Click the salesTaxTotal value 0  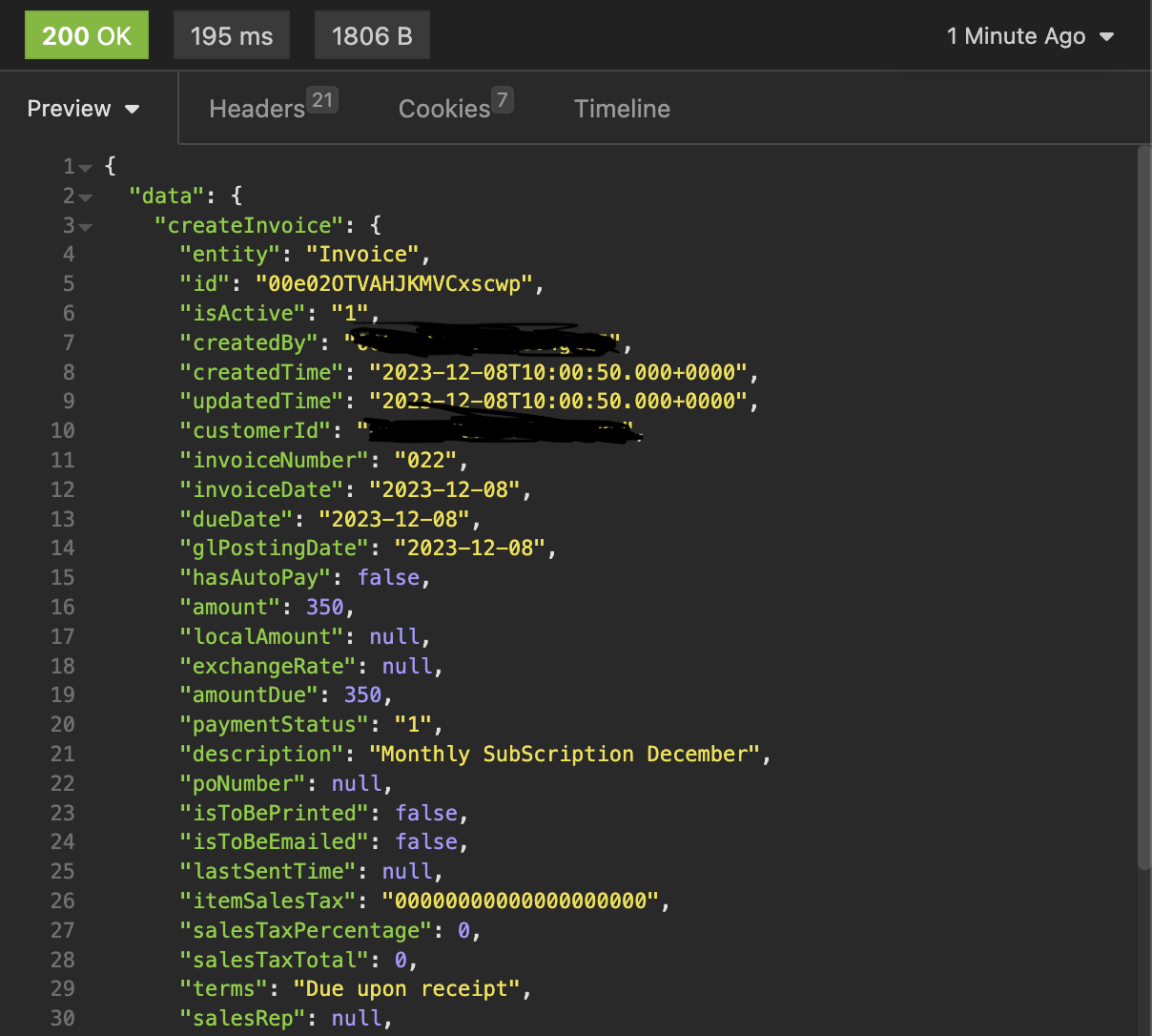pos(401,960)
